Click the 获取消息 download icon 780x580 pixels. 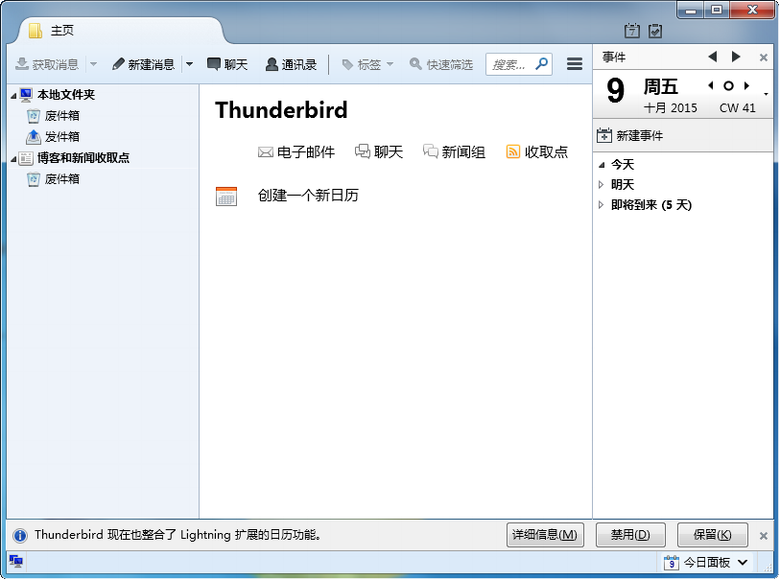(22, 64)
